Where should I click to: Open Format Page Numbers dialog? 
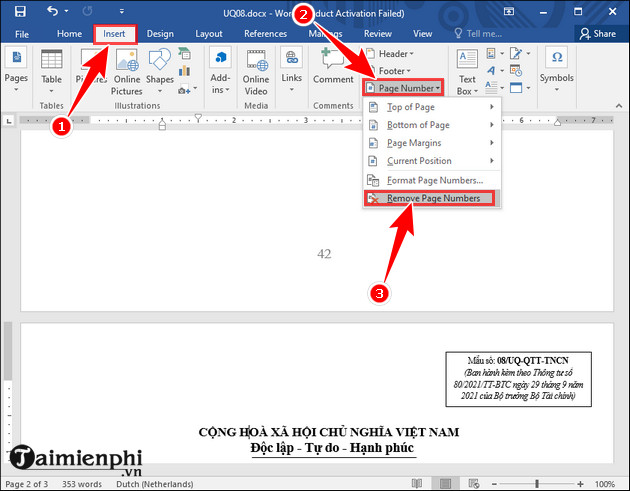click(x=432, y=180)
